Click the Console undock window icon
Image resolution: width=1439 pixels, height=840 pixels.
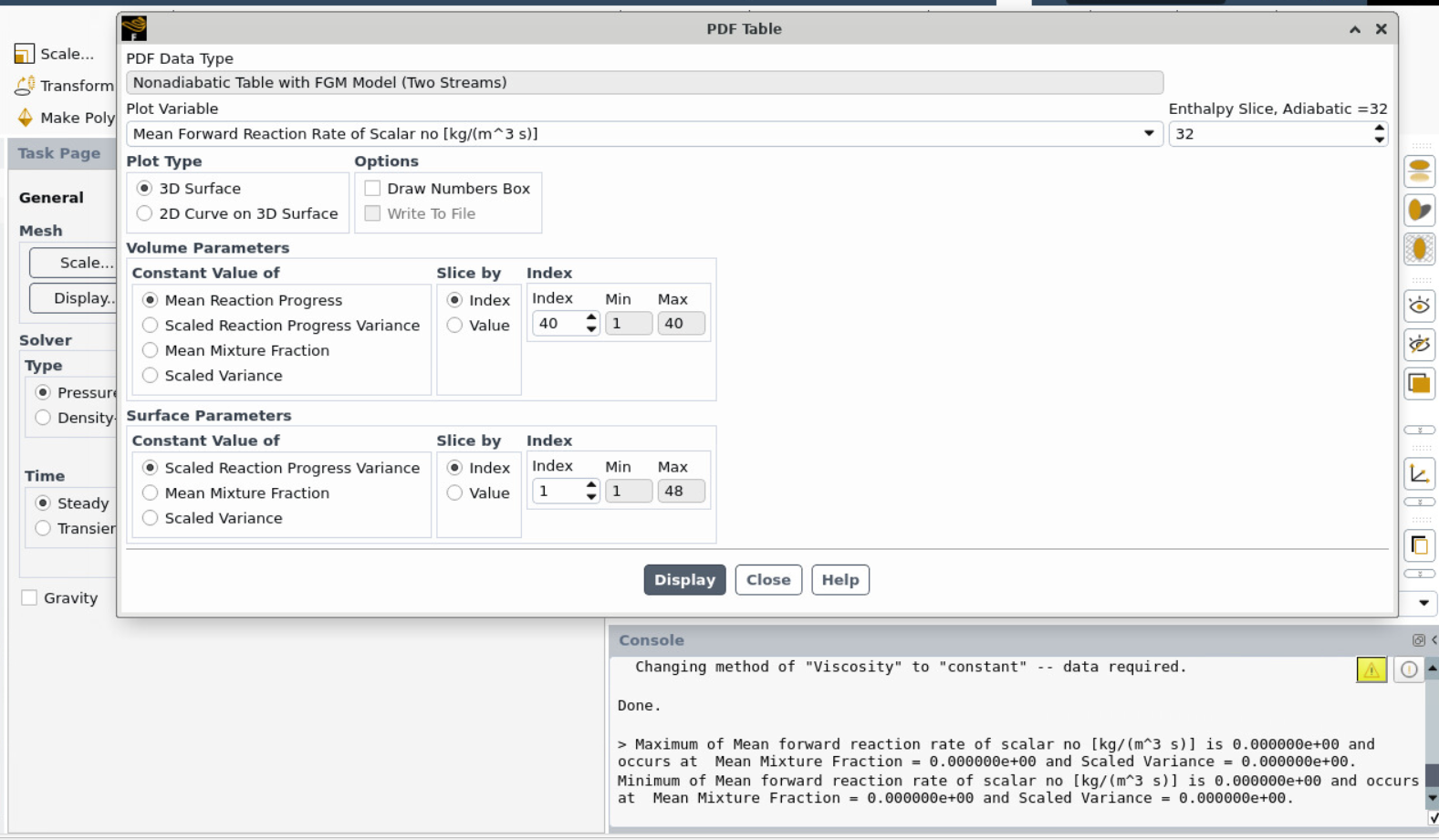point(1418,640)
